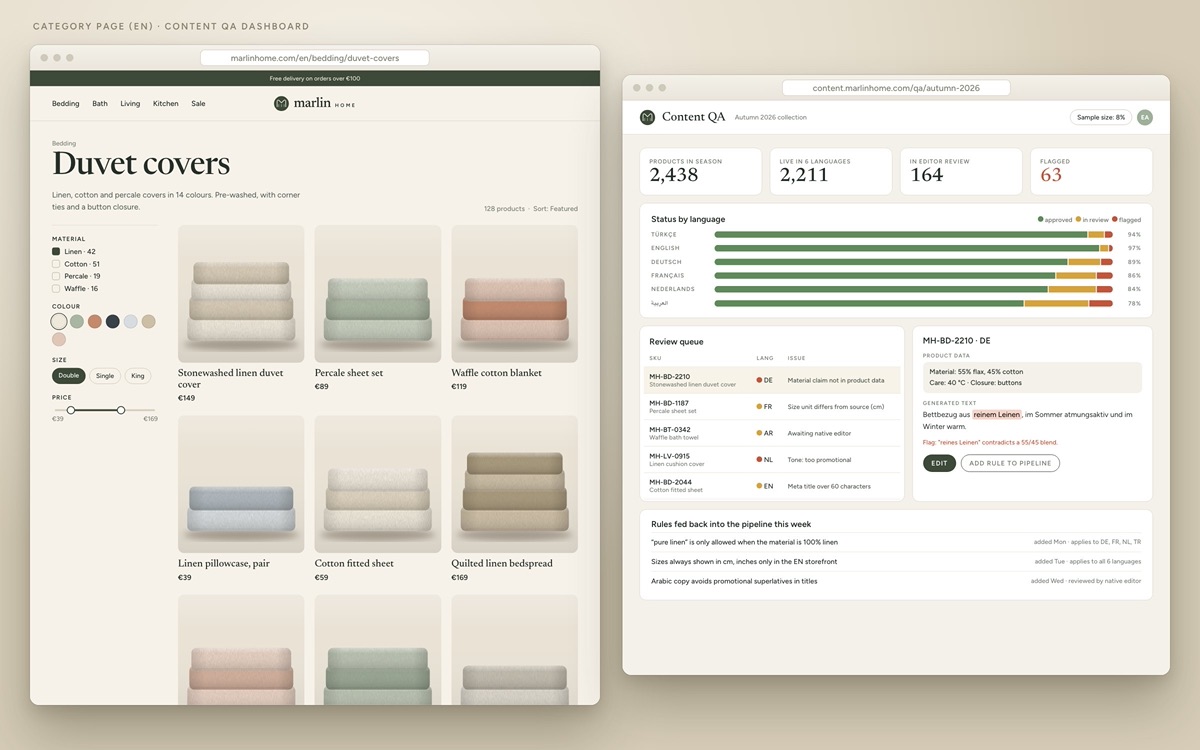Click the red status dot beside DE

760,380
